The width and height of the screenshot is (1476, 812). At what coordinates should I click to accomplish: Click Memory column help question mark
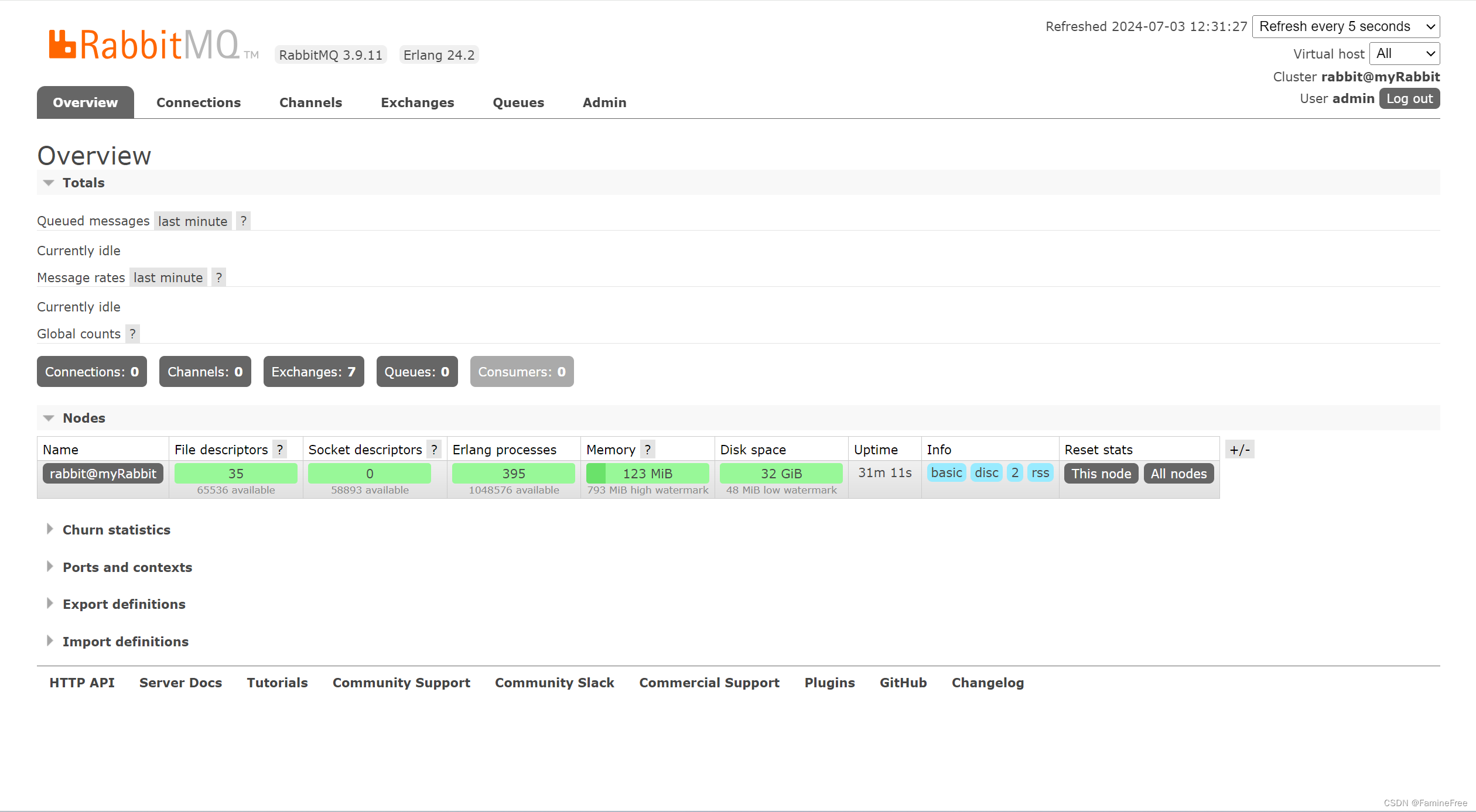(647, 450)
